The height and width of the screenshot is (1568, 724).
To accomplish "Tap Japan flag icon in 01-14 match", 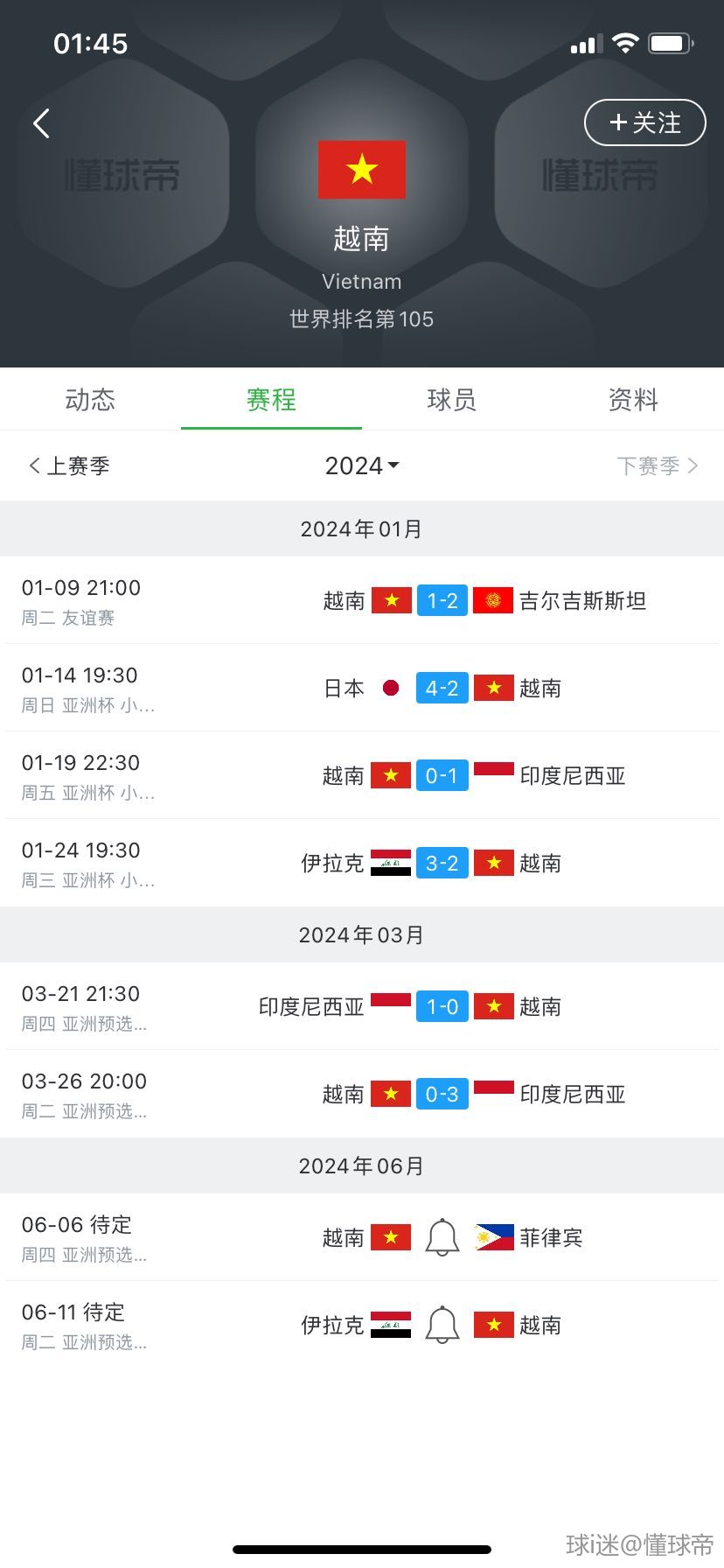I will (x=391, y=688).
